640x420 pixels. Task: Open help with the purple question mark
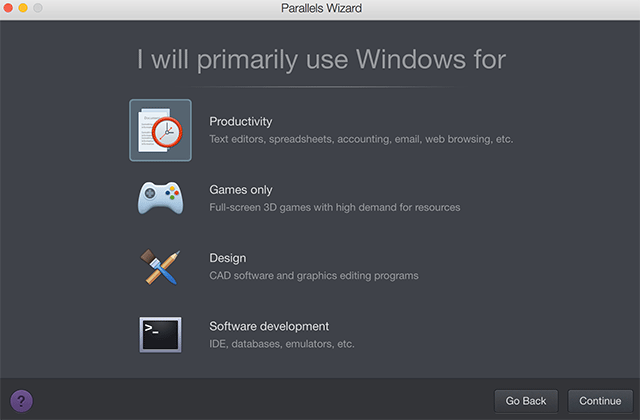click(x=22, y=401)
